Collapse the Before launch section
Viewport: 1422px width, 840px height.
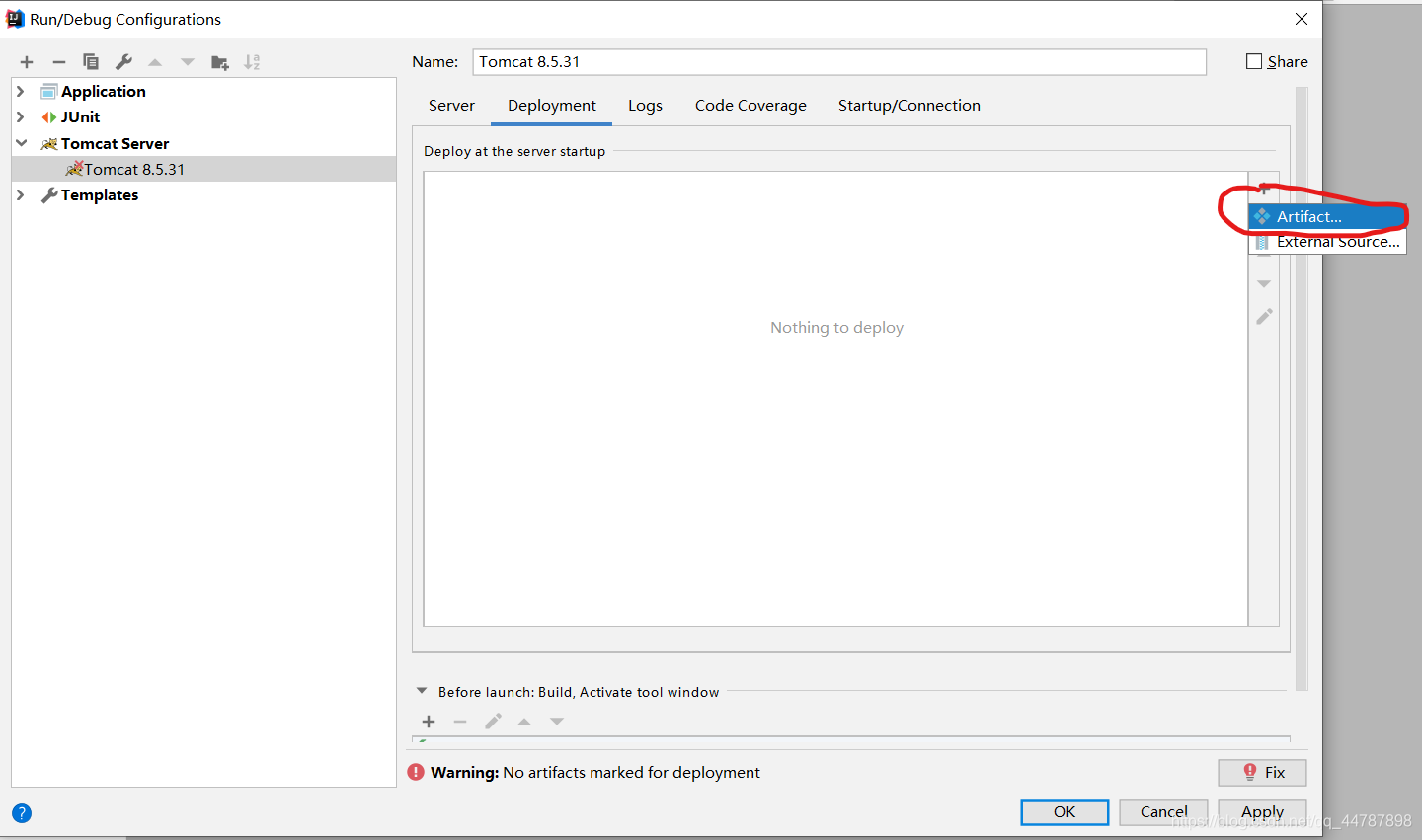coord(422,691)
